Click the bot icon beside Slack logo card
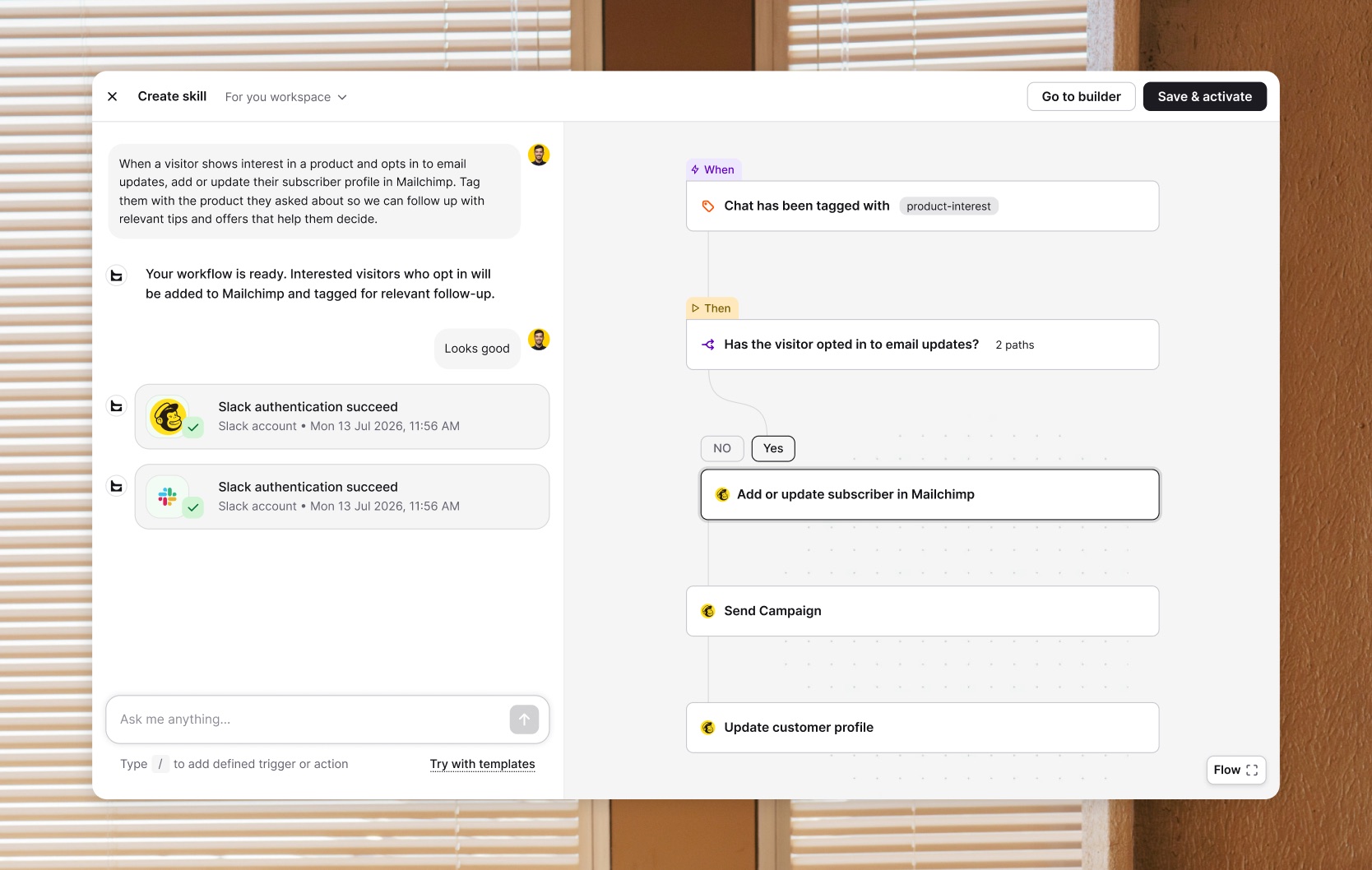The height and width of the screenshot is (870, 1372). pos(117,487)
